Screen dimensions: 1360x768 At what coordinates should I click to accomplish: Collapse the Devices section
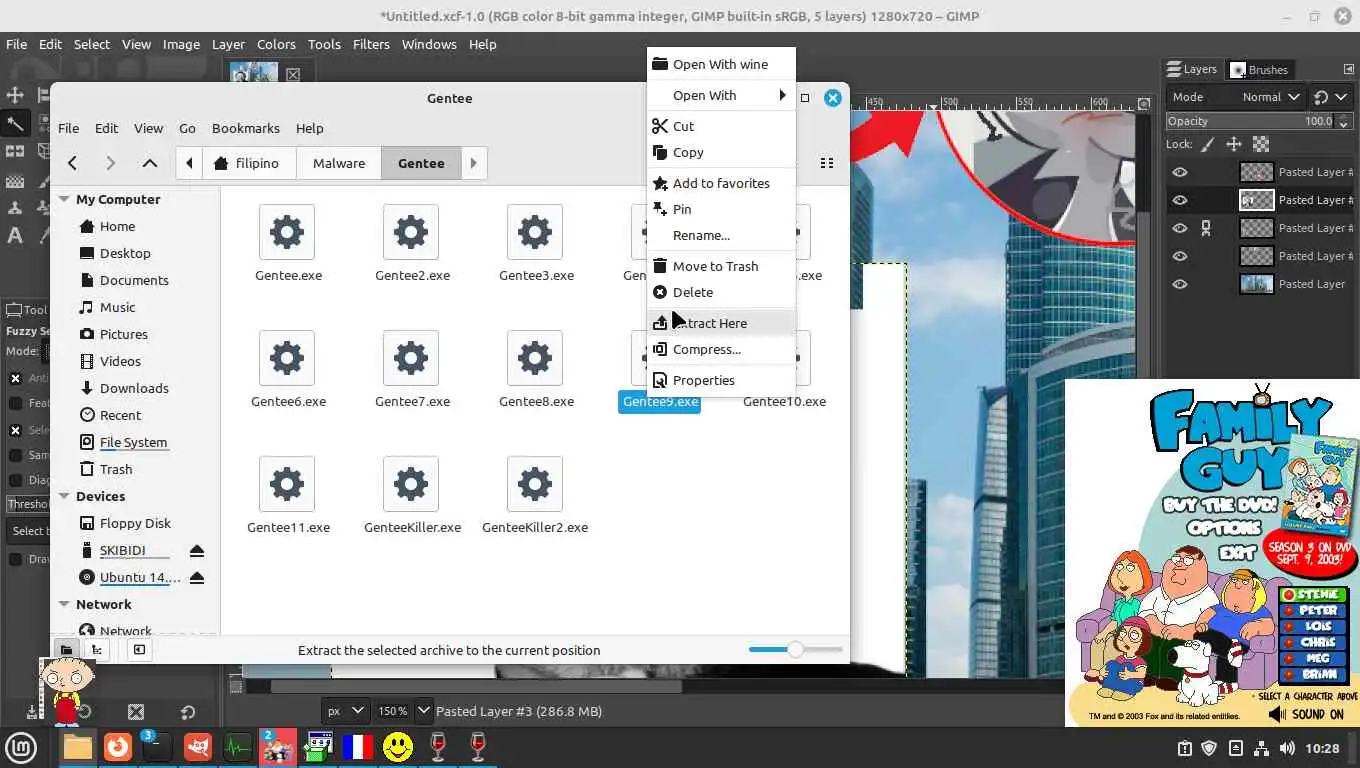click(64, 496)
